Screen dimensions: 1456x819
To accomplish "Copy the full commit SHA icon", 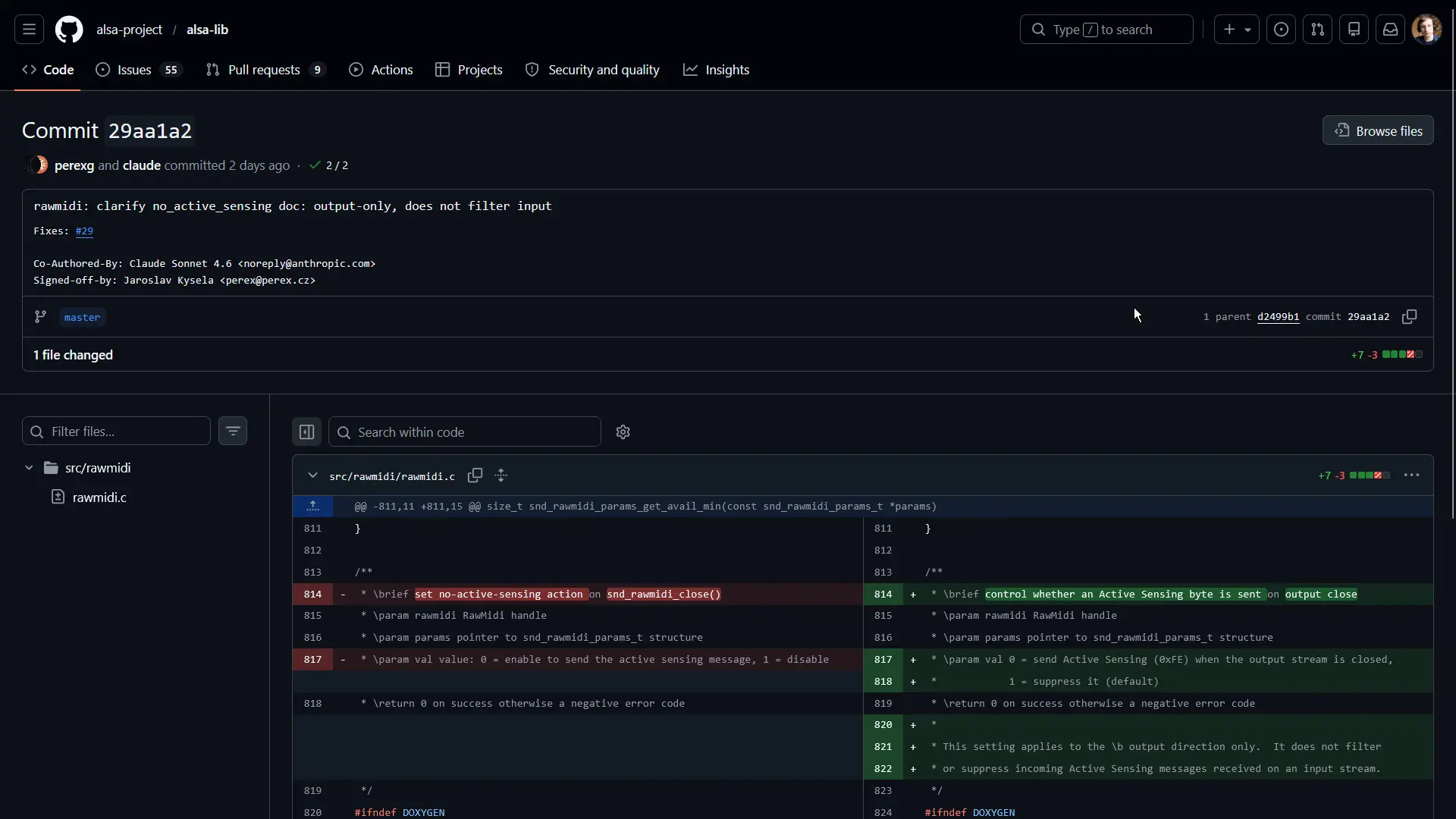I will (1409, 317).
